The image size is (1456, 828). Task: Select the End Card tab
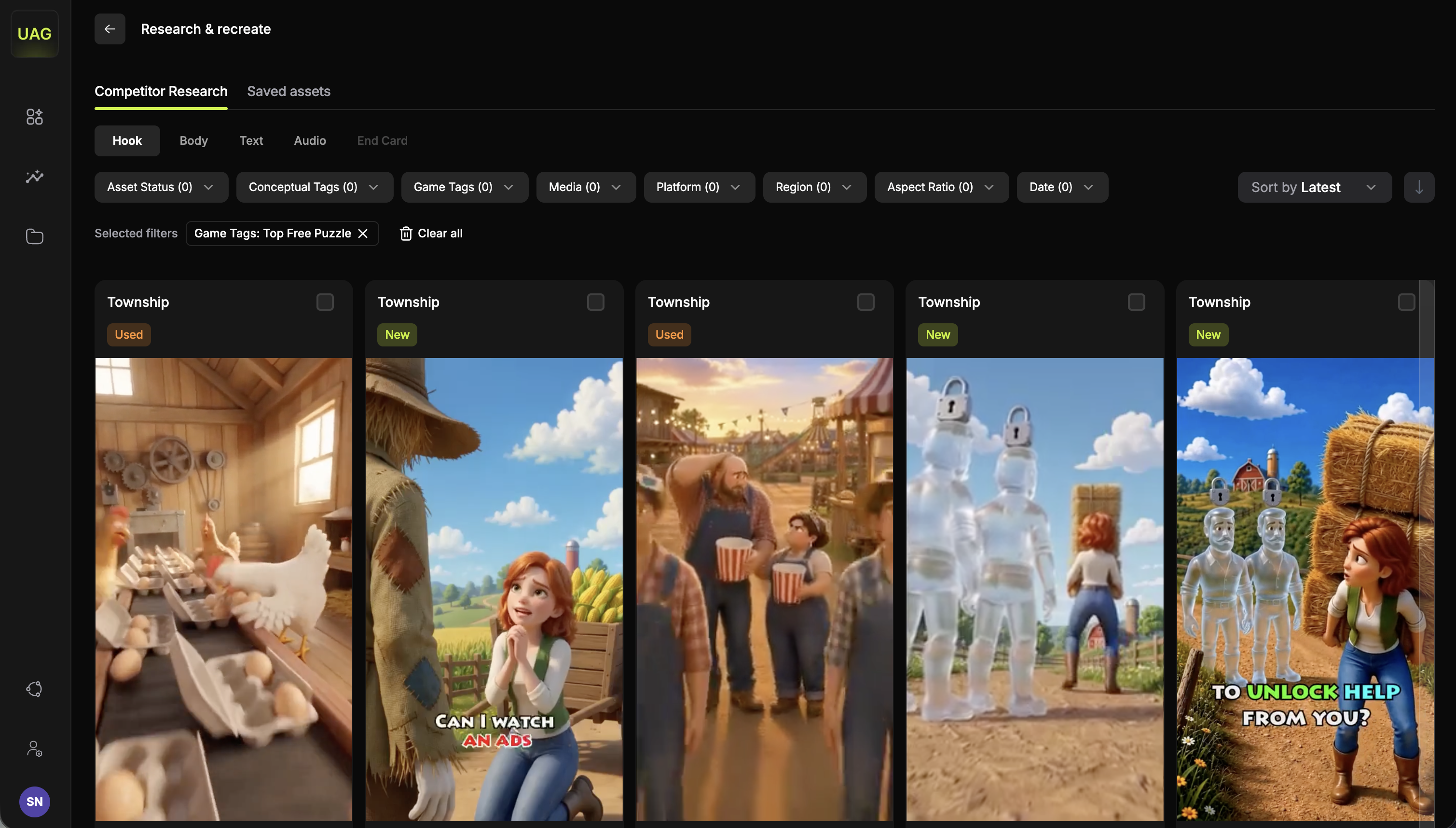pyautogui.click(x=382, y=140)
